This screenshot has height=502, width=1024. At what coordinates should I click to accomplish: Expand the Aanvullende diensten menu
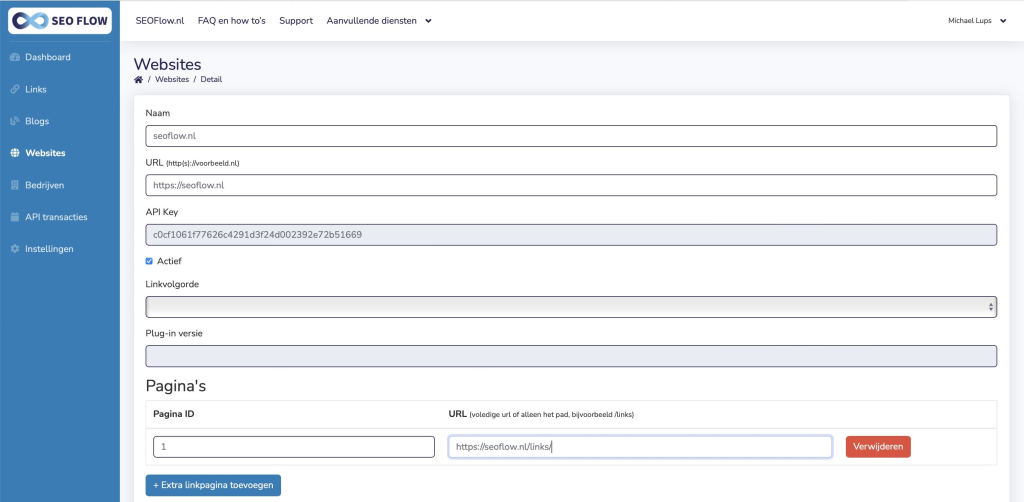pos(379,21)
